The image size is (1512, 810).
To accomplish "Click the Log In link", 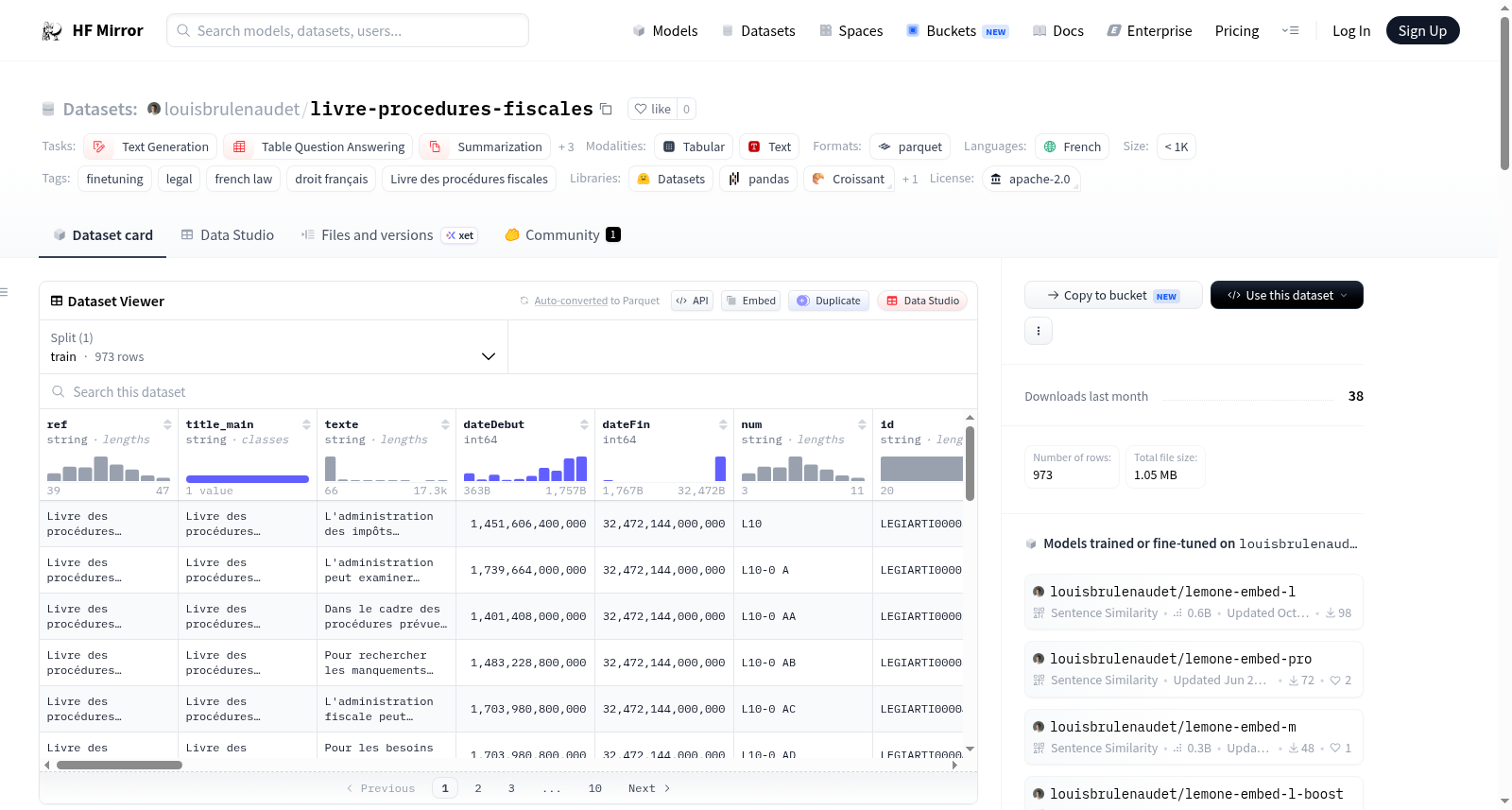I will pos(1351,31).
